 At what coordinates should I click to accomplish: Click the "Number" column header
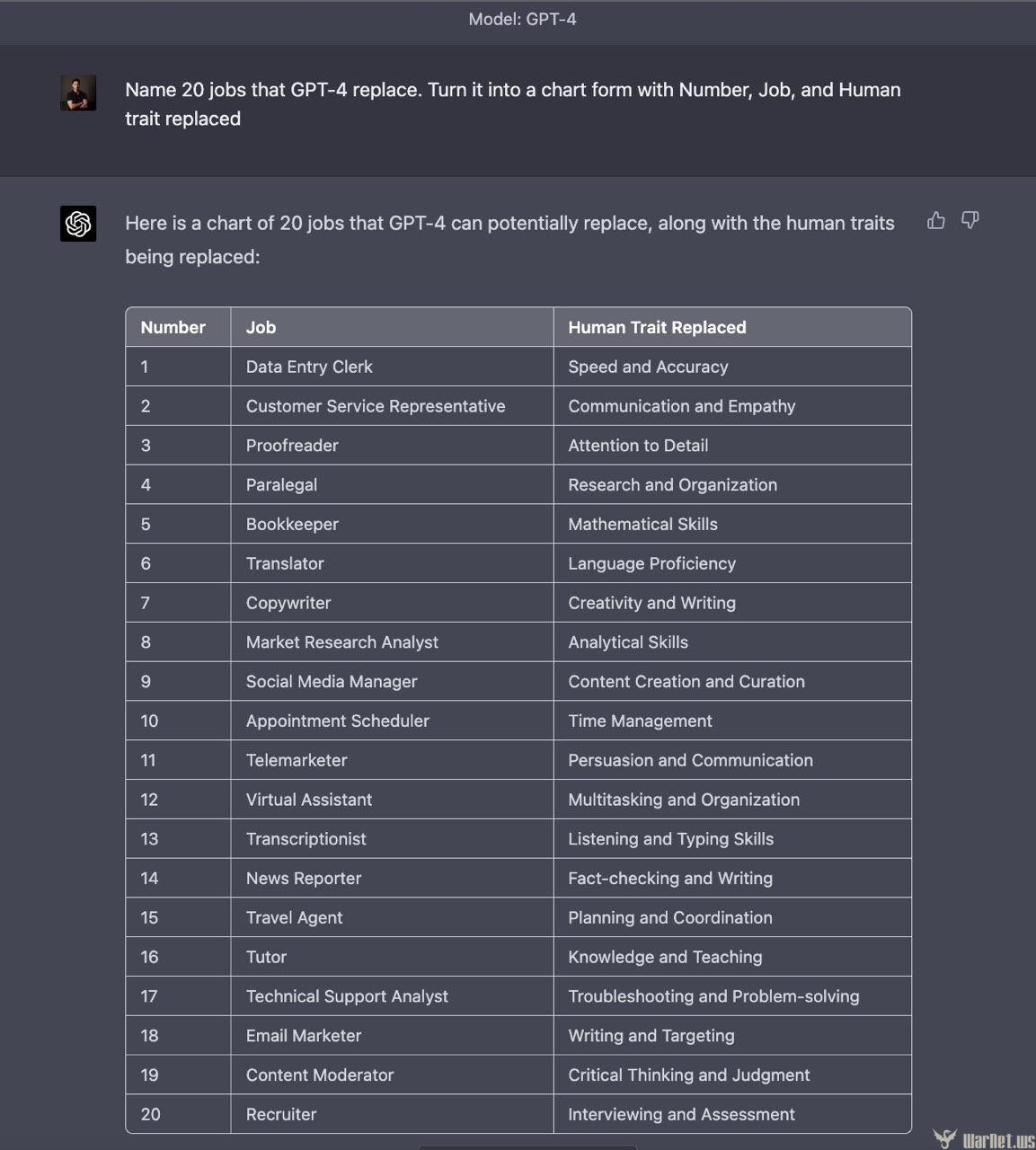[173, 328]
